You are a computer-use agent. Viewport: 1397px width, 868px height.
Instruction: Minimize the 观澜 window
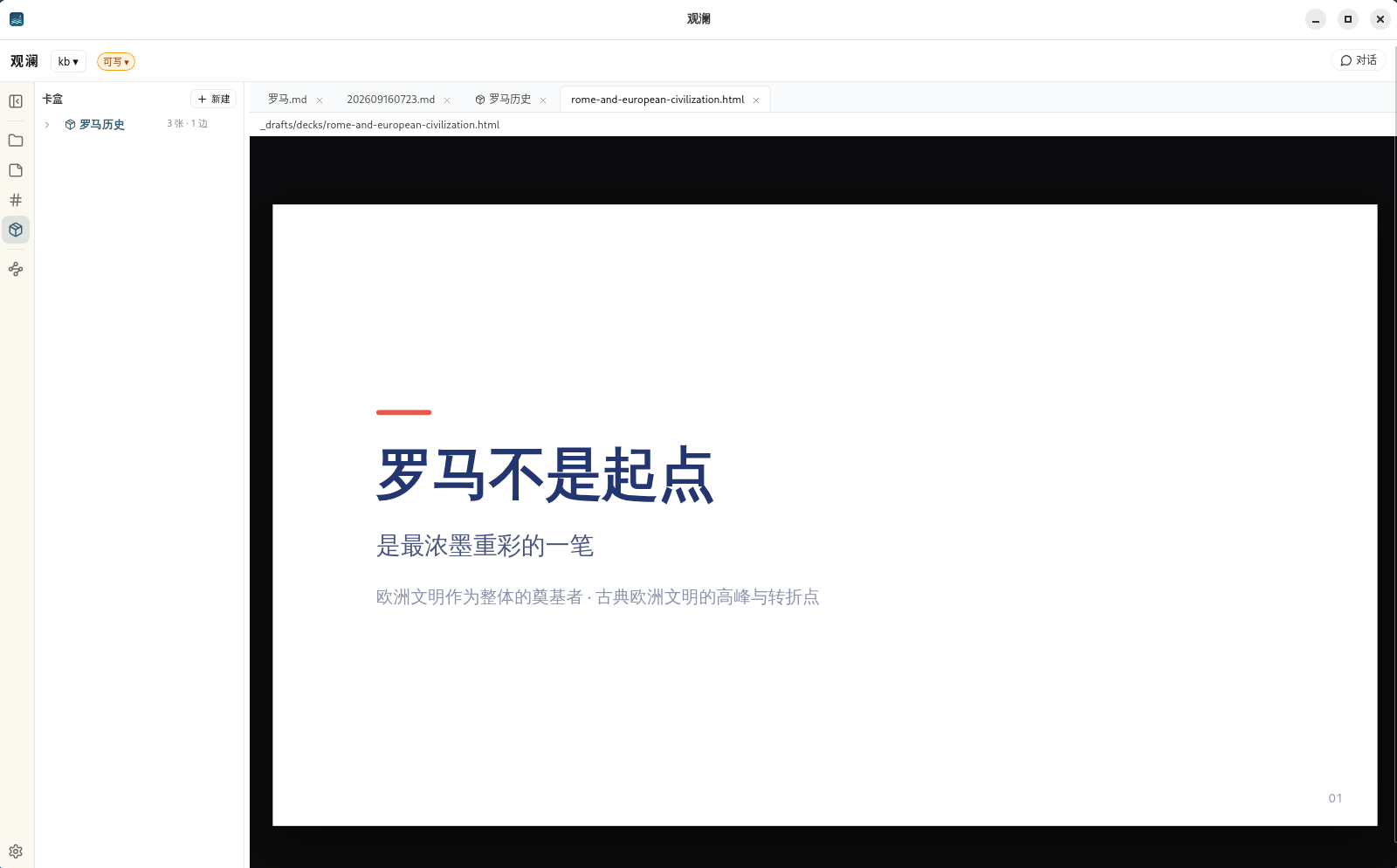point(1316,19)
